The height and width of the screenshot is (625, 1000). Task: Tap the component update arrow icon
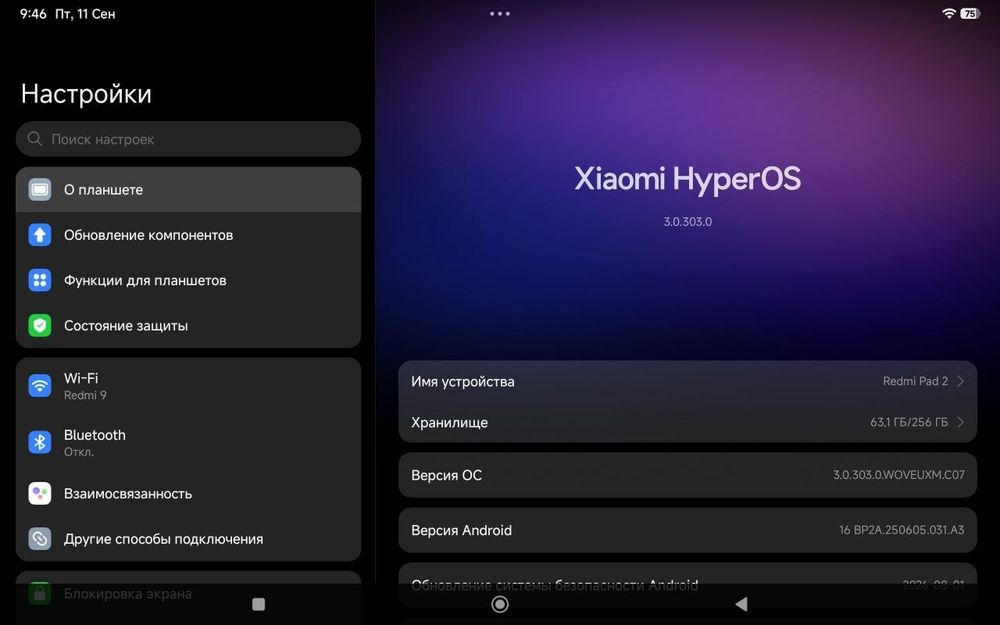(x=40, y=235)
